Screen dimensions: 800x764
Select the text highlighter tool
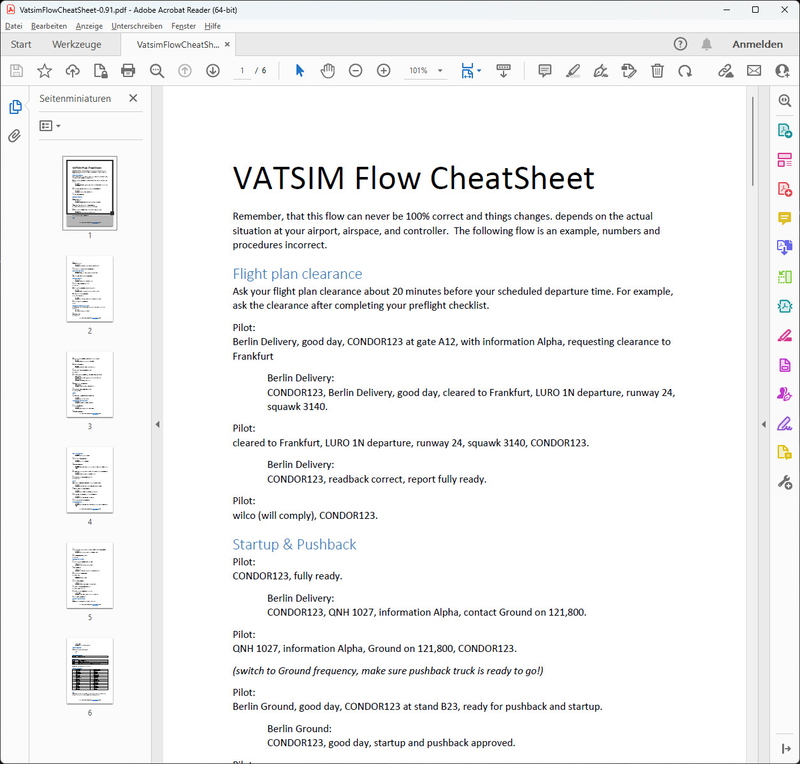[571, 71]
